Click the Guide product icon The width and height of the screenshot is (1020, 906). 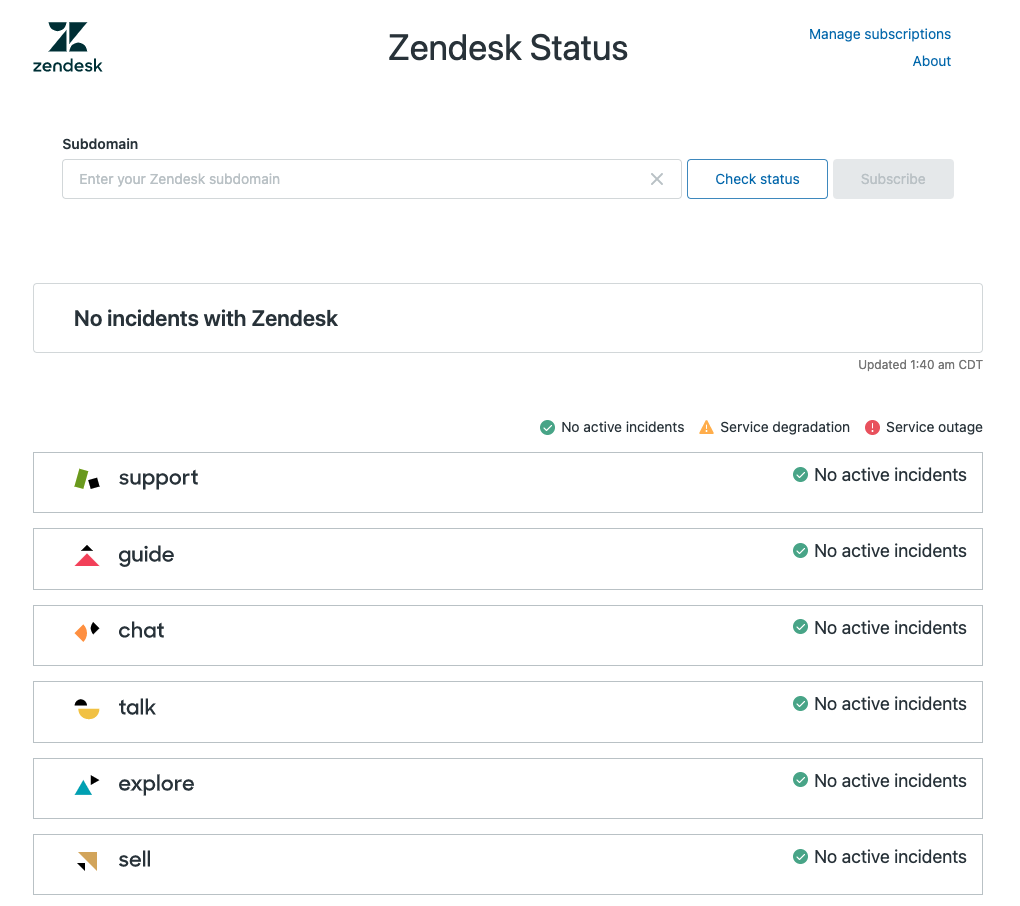87,555
